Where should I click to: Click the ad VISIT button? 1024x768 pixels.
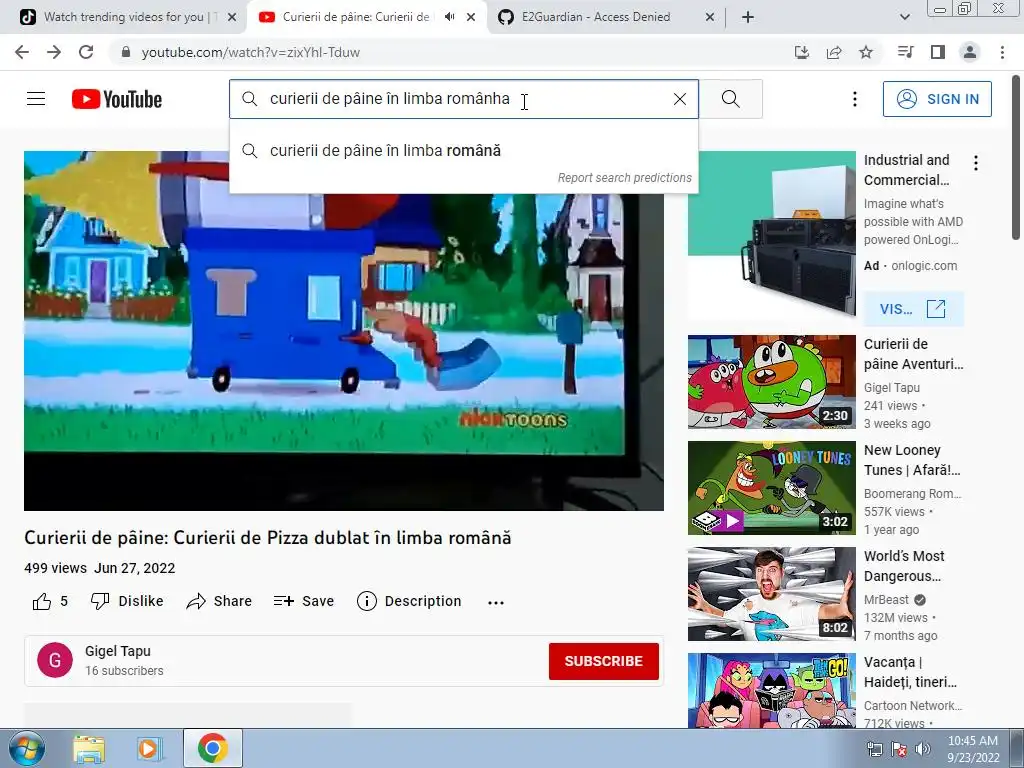(x=913, y=308)
